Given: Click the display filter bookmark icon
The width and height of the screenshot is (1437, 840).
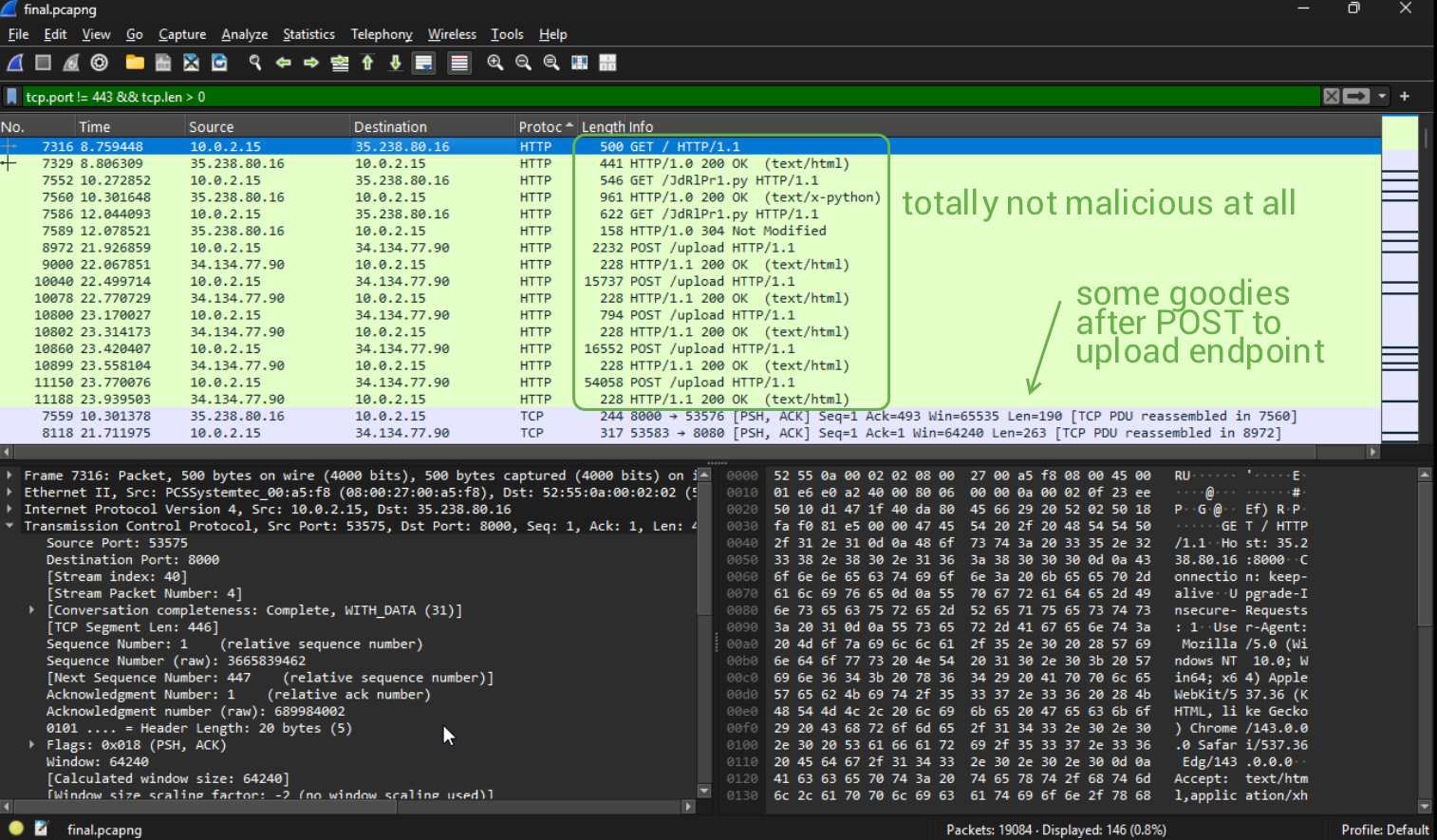Looking at the screenshot, I should [x=11, y=97].
